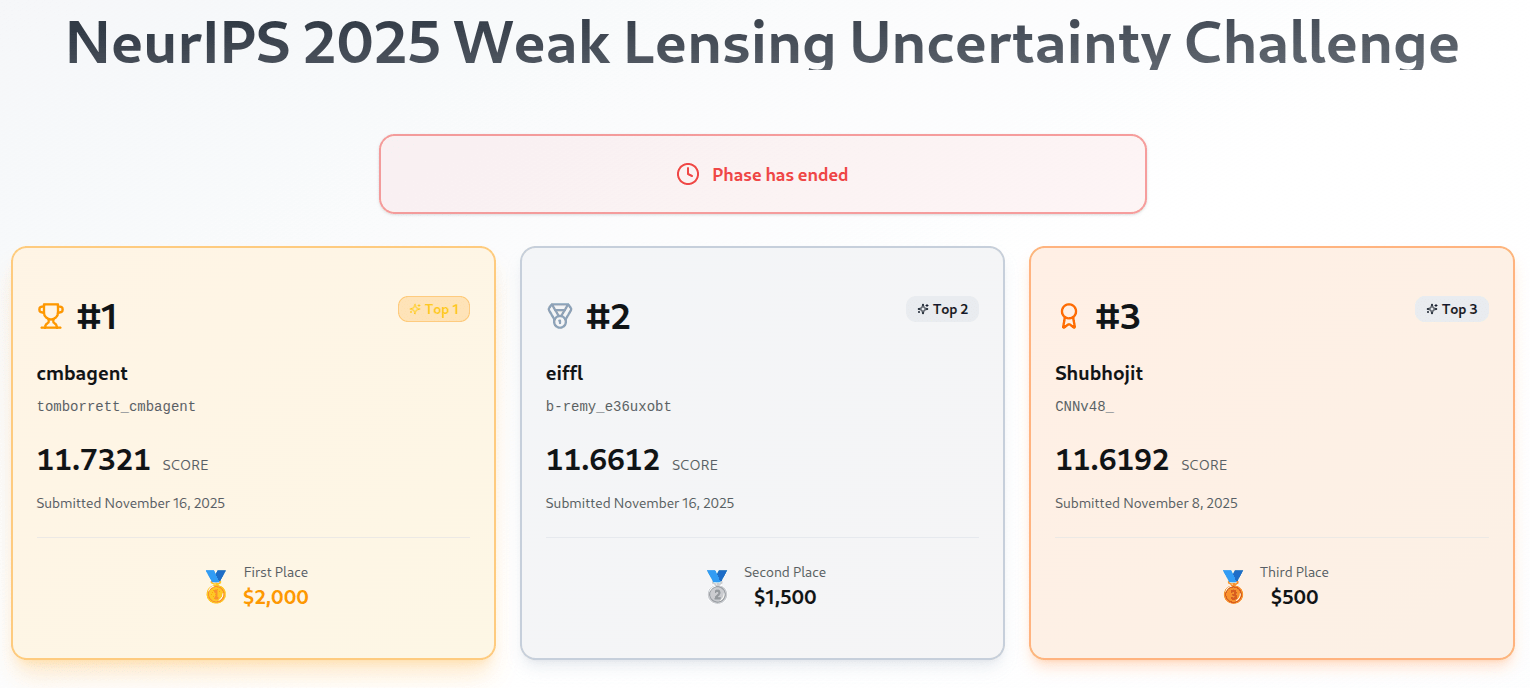Click the orange ribbon icon beside #3
The height and width of the screenshot is (688, 1530).
pyautogui.click(x=1069, y=316)
